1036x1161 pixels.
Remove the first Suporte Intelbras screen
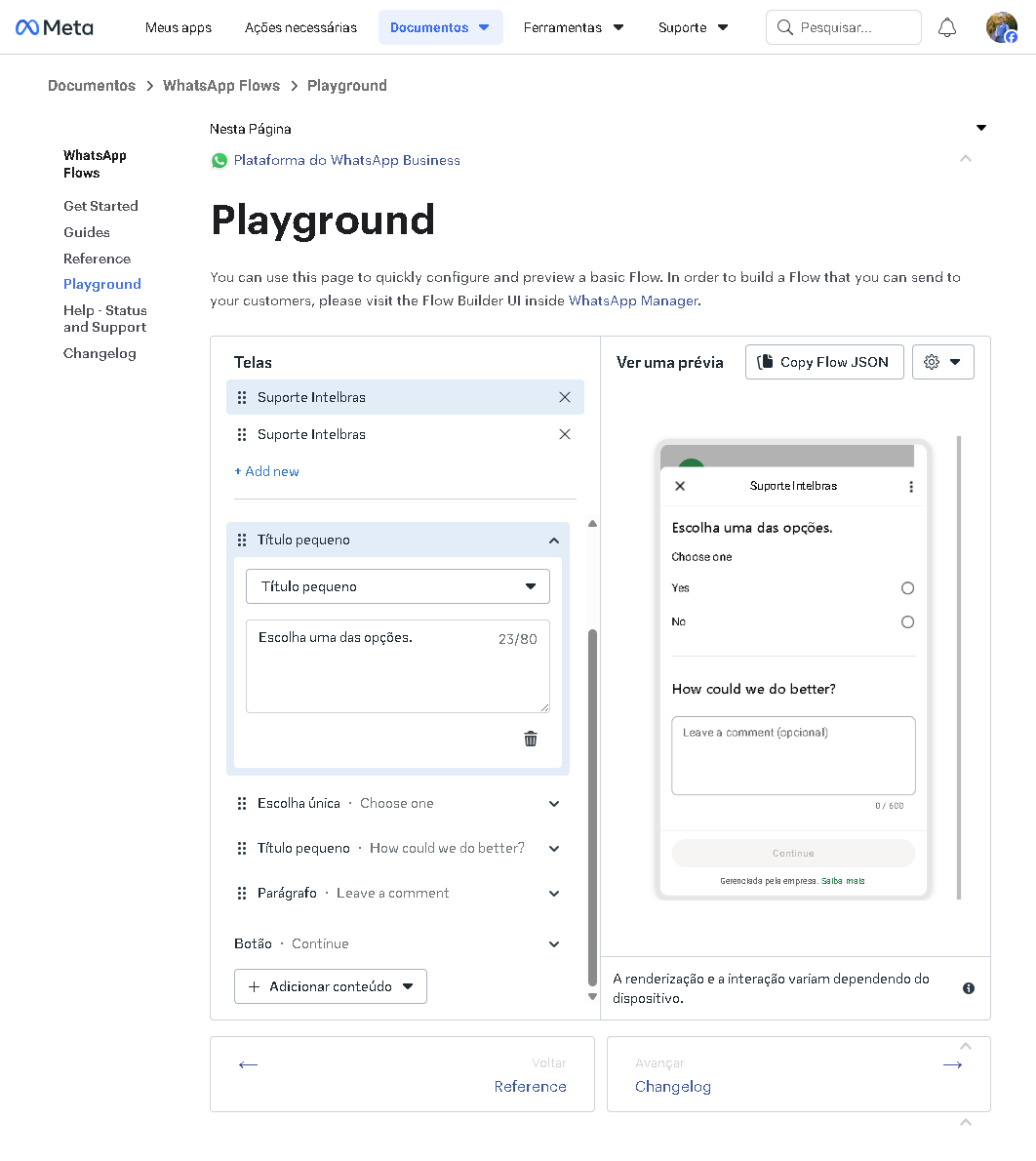coord(564,398)
